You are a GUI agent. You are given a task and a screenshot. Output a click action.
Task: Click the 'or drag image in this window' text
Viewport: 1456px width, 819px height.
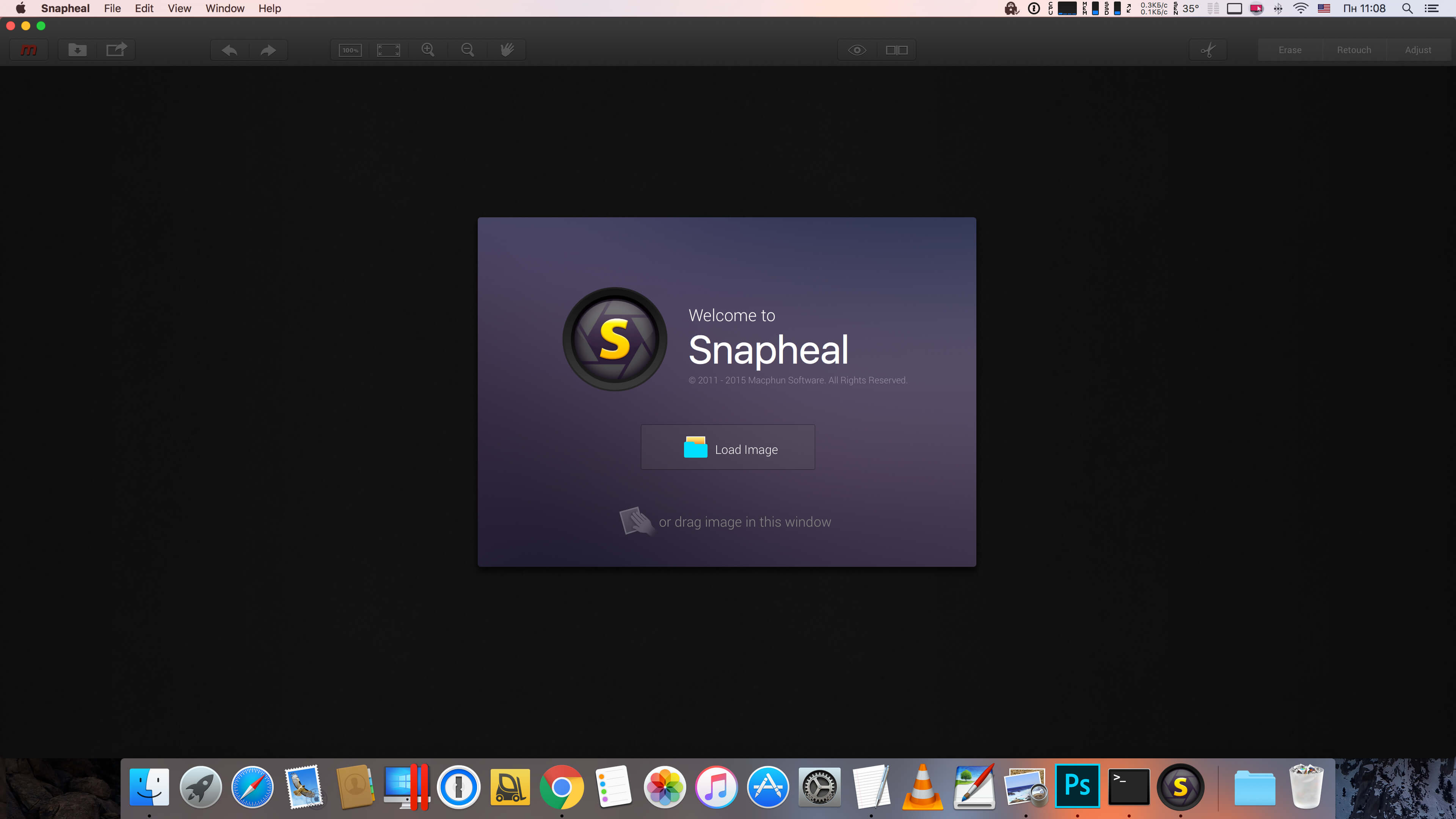click(x=745, y=522)
